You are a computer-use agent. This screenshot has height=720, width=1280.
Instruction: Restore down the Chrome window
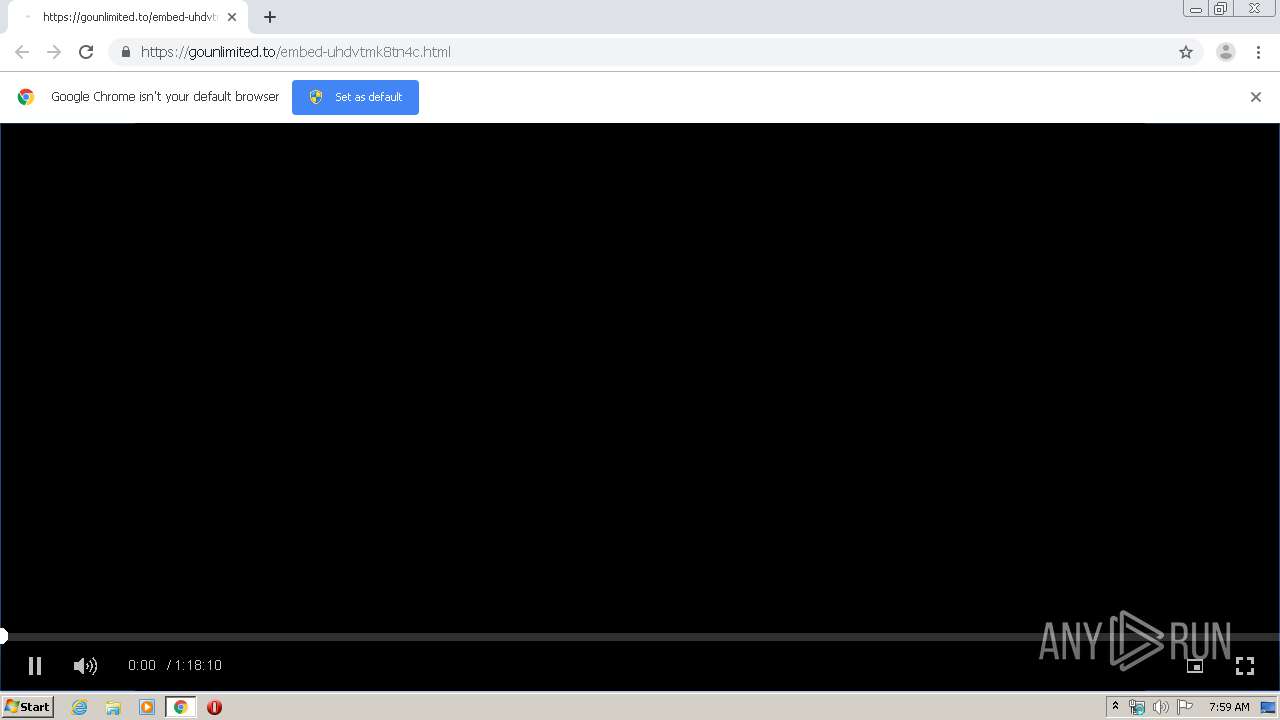[x=1221, y=9]
